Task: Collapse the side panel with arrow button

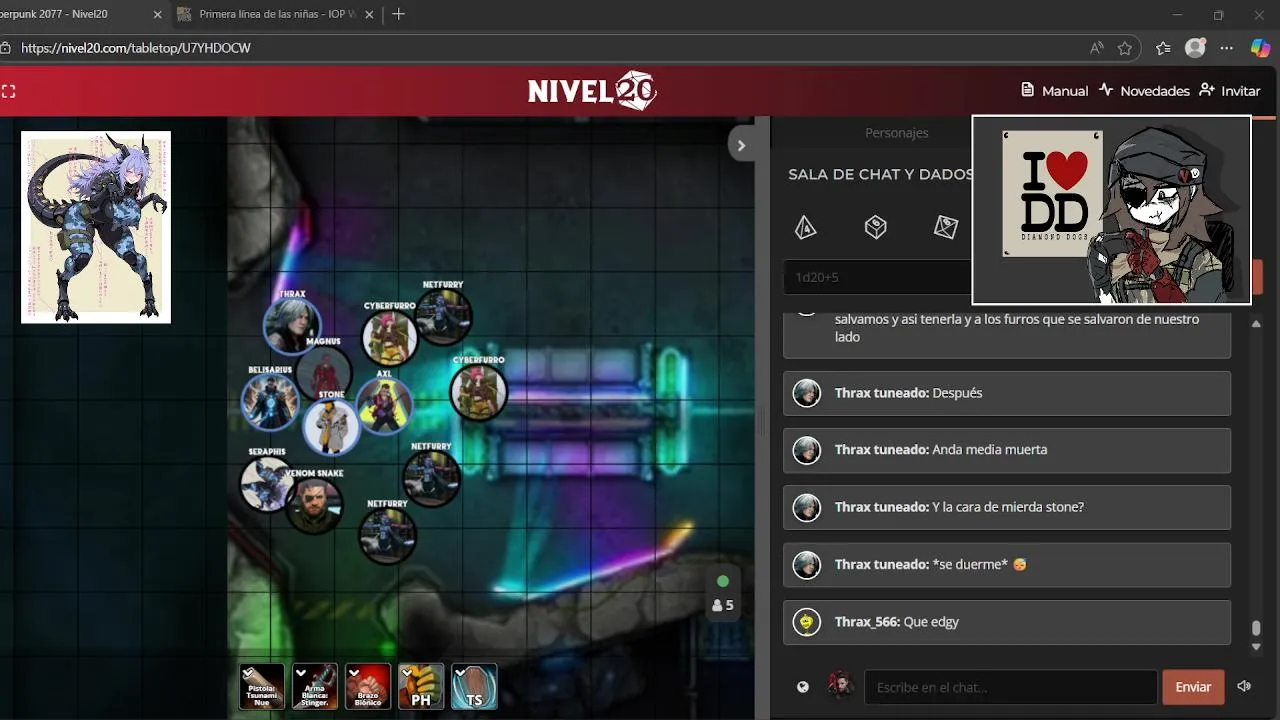Action: coord(741,145)
